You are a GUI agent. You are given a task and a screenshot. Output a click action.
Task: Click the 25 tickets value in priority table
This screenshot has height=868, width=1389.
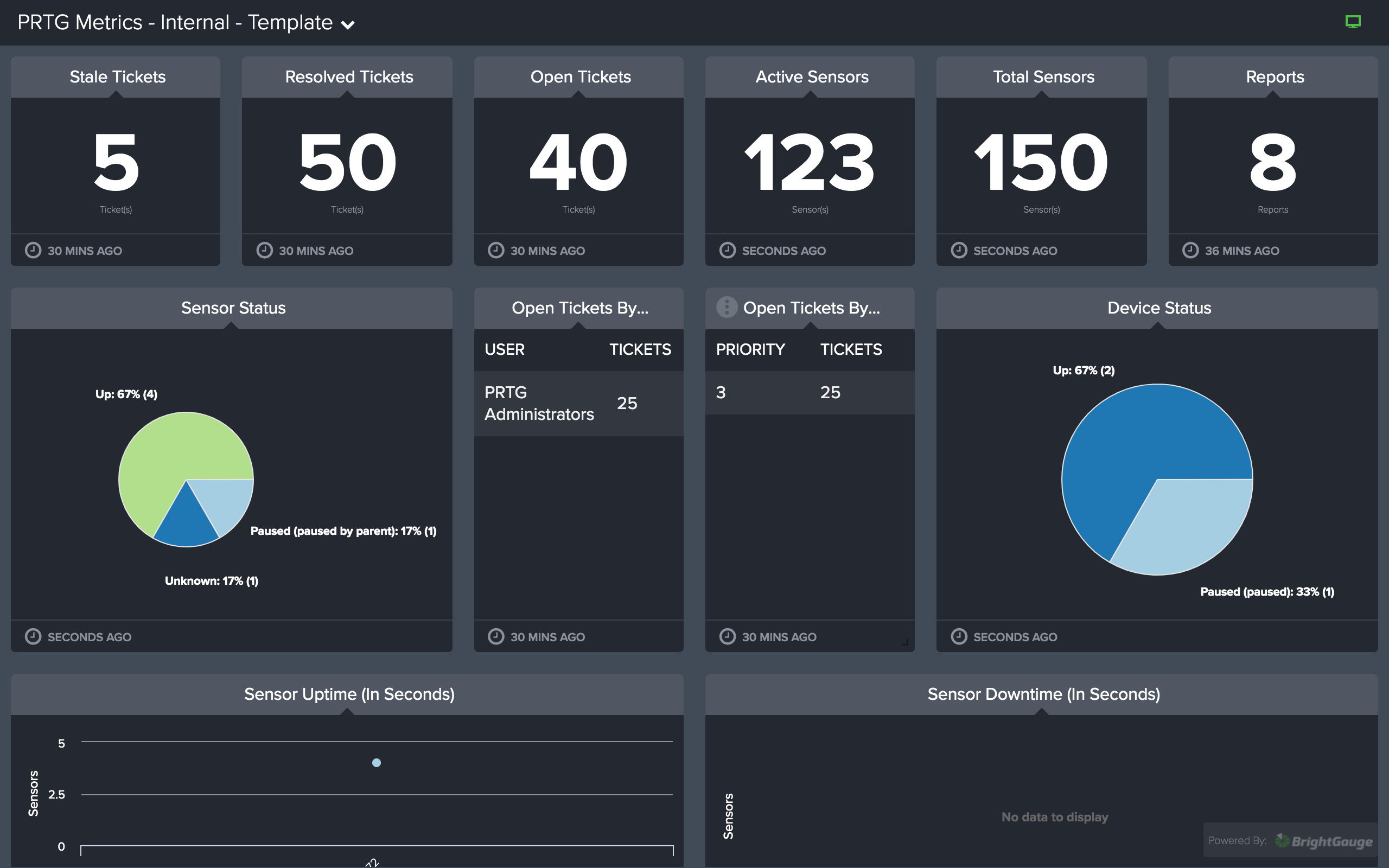tap(830, 393)
